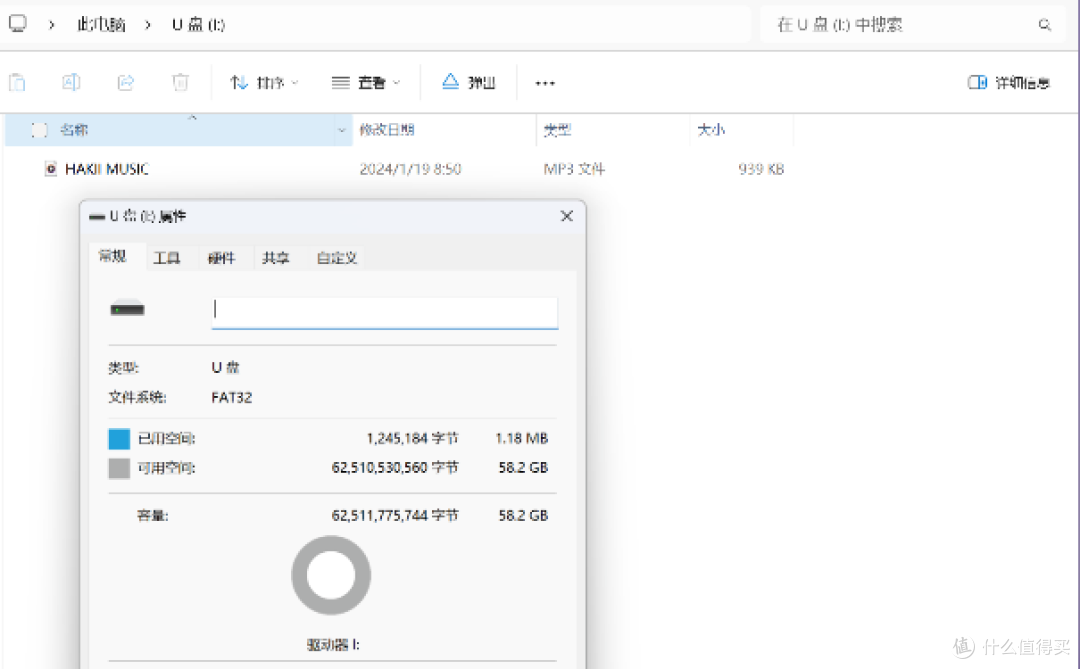Open the three-dot more options menu
The width and height of the screenshot is (1080, 669).
[x=545, y=83]
